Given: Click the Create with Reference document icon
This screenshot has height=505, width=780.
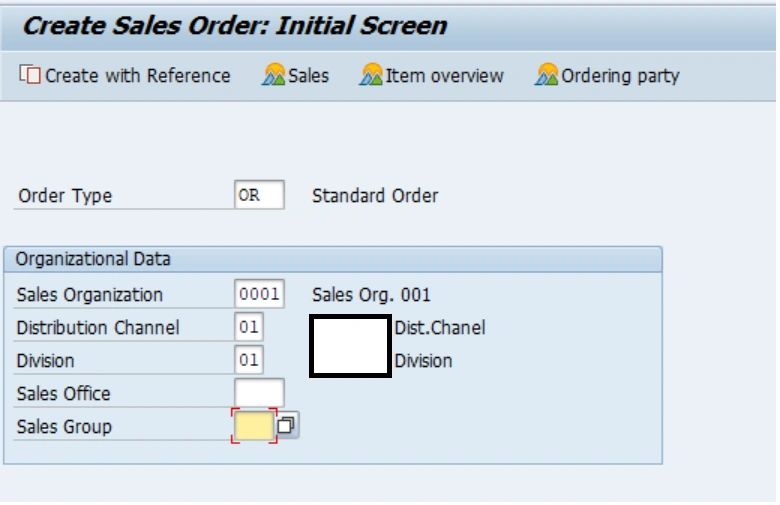Looking at the screenshot, I should (x=30, y=74).
